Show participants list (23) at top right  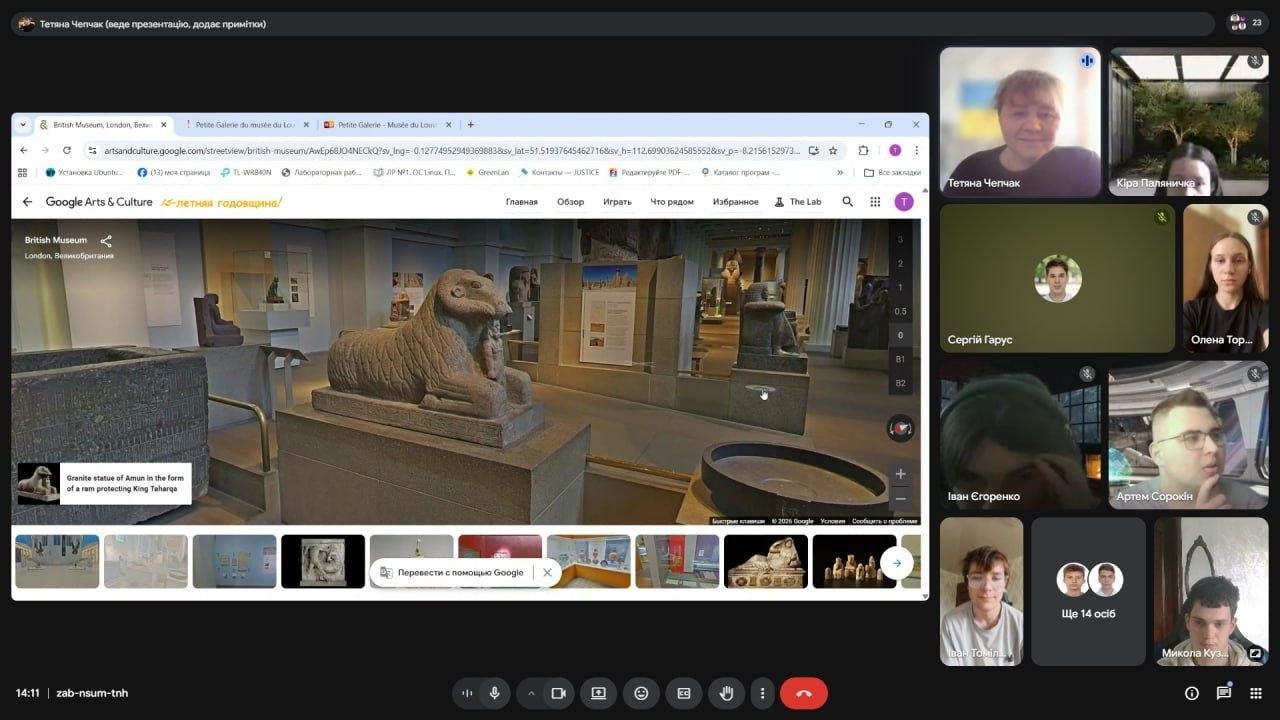click(1247, 22)
